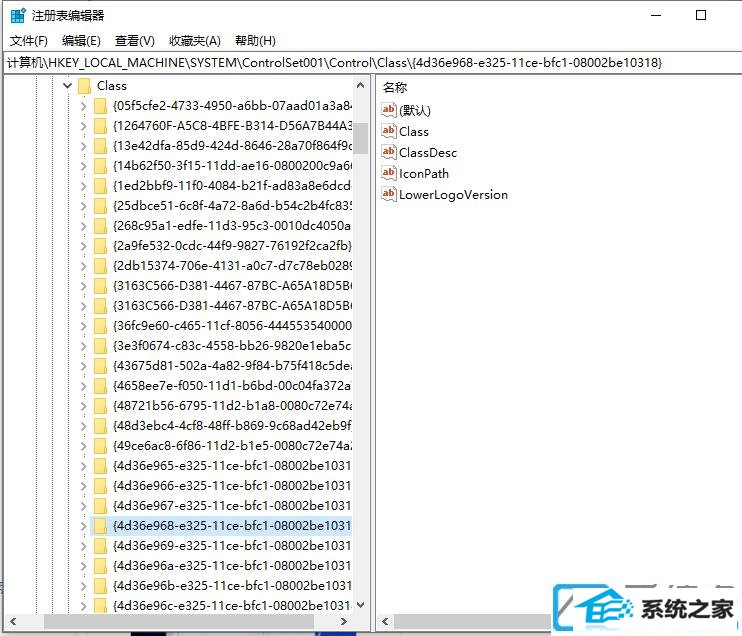Select the key label {48721b56-6795-11d2-b1a8

pos(232,406)
